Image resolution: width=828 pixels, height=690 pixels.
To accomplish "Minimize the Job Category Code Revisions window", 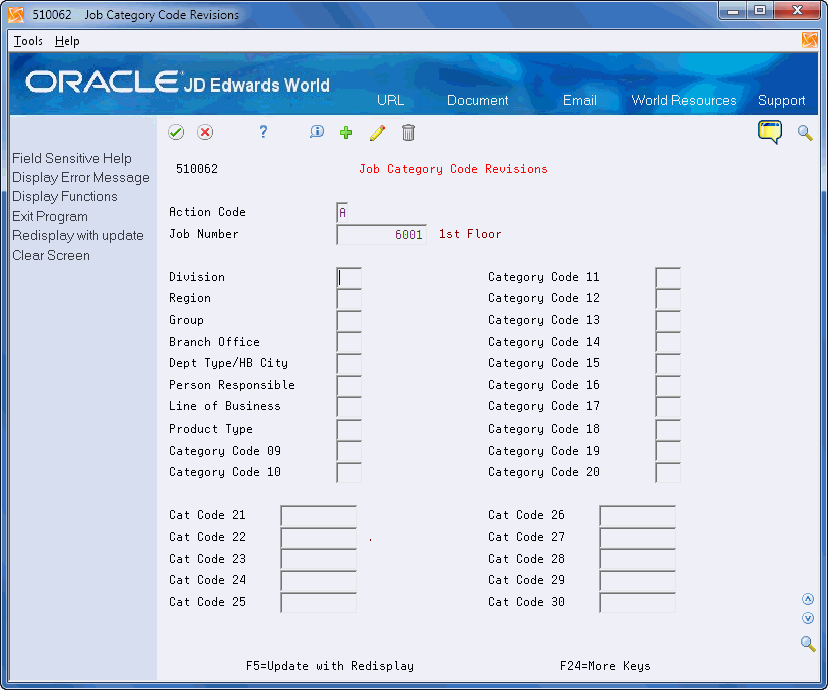I will [x=733, y=11].
